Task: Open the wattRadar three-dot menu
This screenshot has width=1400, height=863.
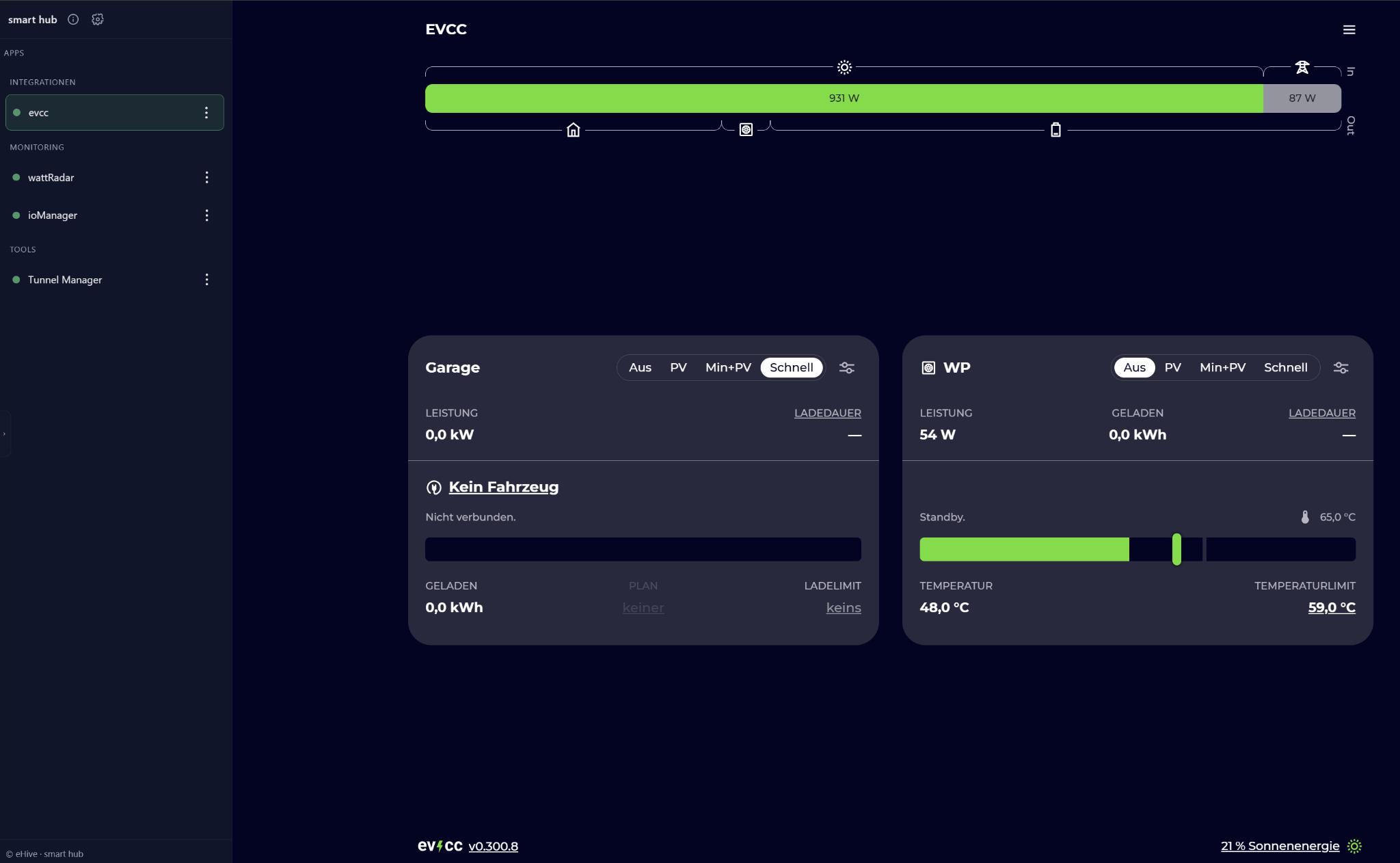Action: click(207, 177)
